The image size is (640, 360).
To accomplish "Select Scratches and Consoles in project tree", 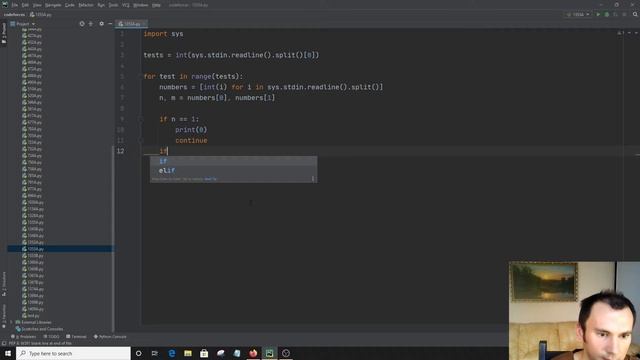I will pyautogui.click(x=40, y=329).
